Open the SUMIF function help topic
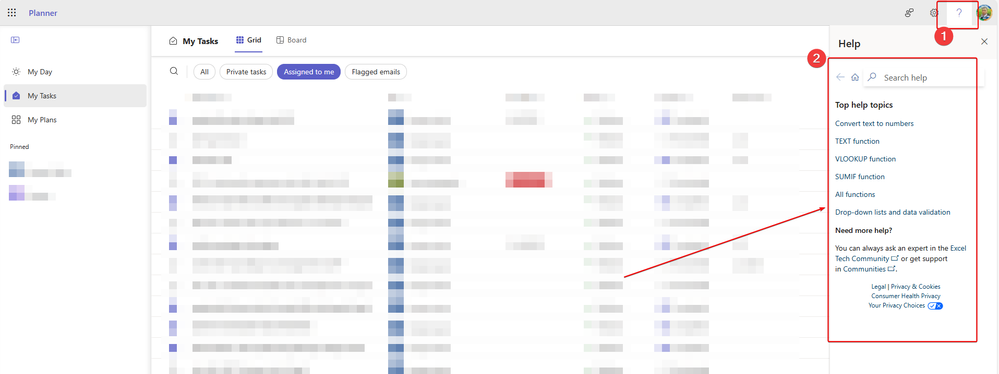The height and width of the screenshot is (374, 999). point(860,176)
